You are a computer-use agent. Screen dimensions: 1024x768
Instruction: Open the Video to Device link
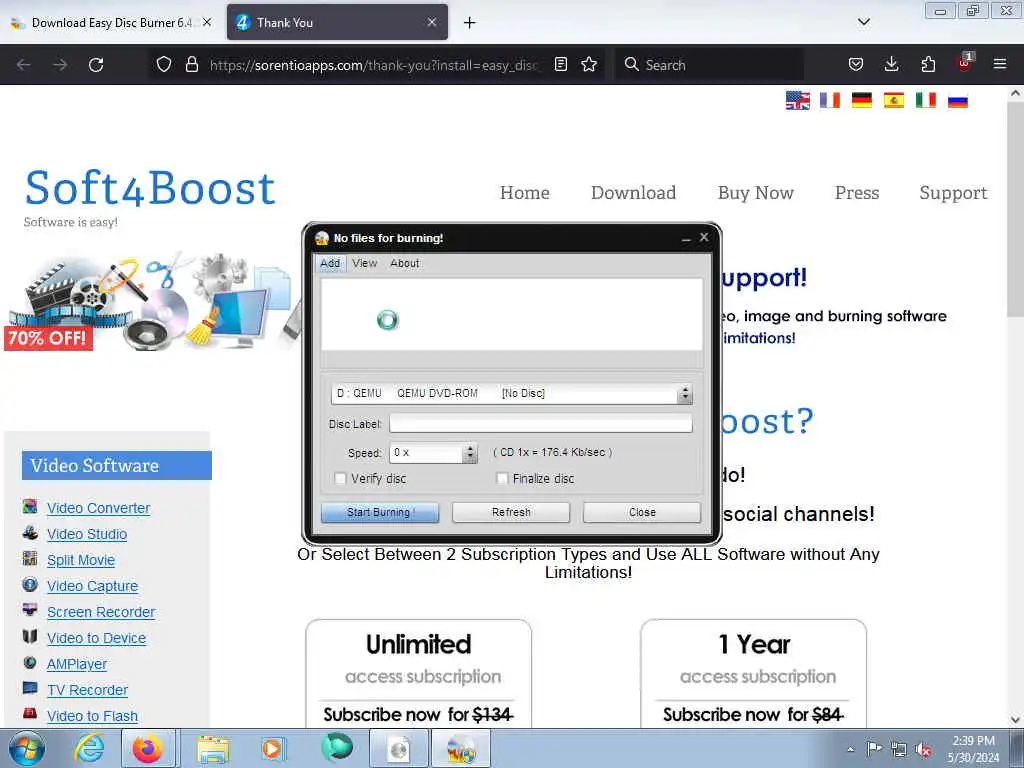click(x=96, y=639)
